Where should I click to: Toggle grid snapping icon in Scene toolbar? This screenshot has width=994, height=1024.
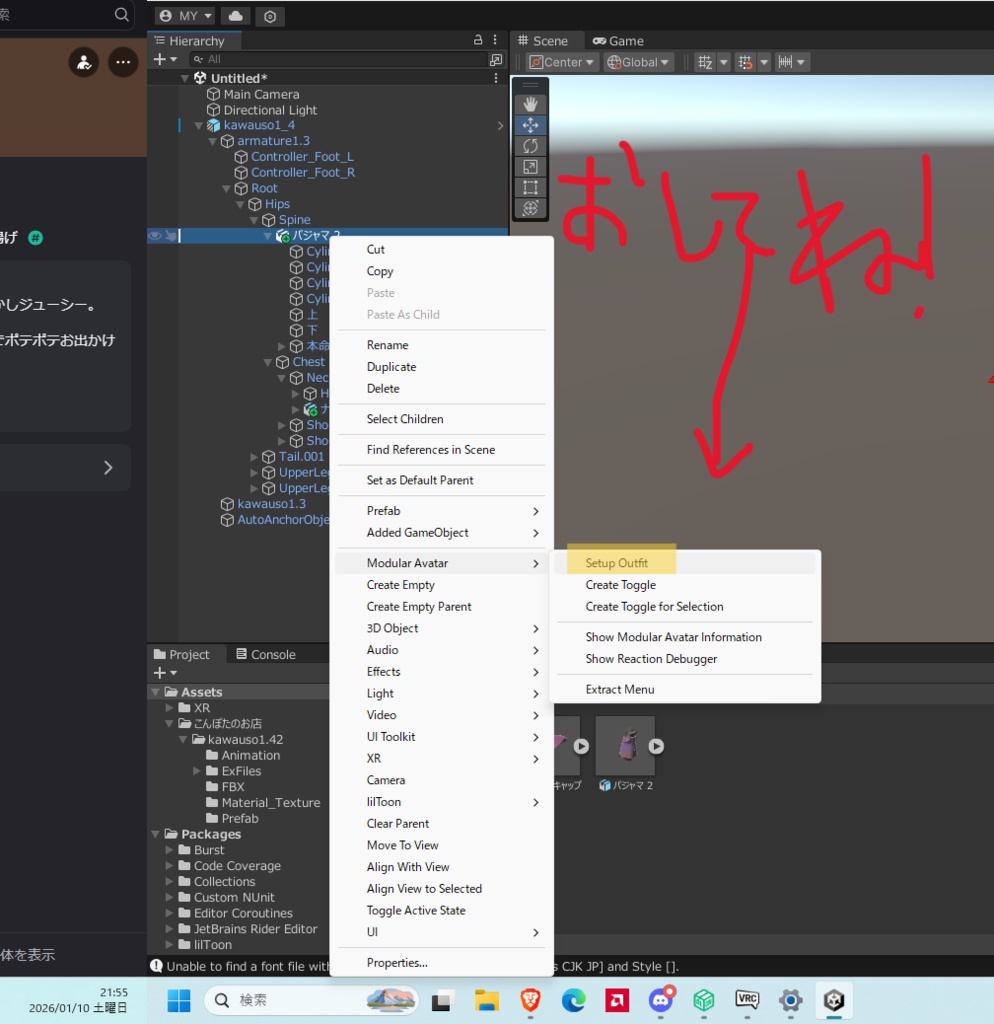click(745, 62)
